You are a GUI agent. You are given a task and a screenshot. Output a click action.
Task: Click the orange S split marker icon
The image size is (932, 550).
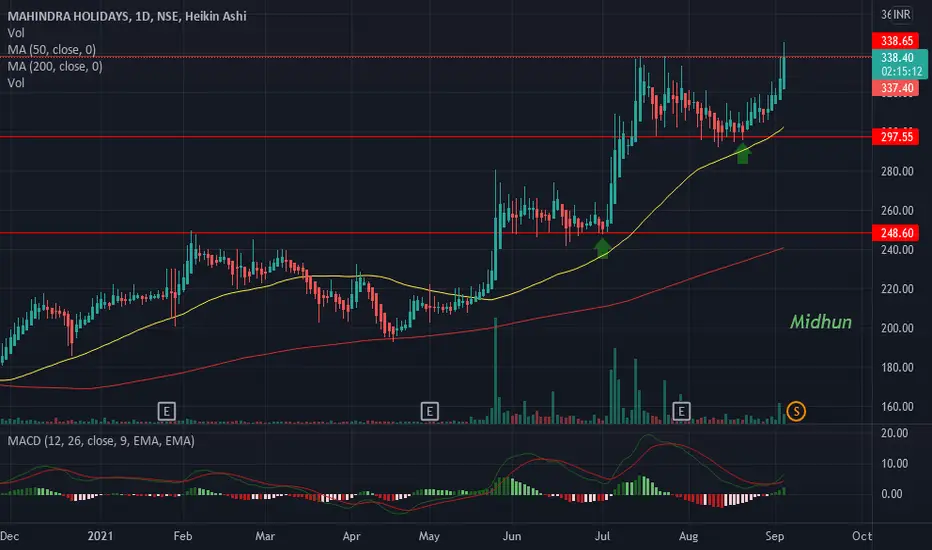coord(796,411)
